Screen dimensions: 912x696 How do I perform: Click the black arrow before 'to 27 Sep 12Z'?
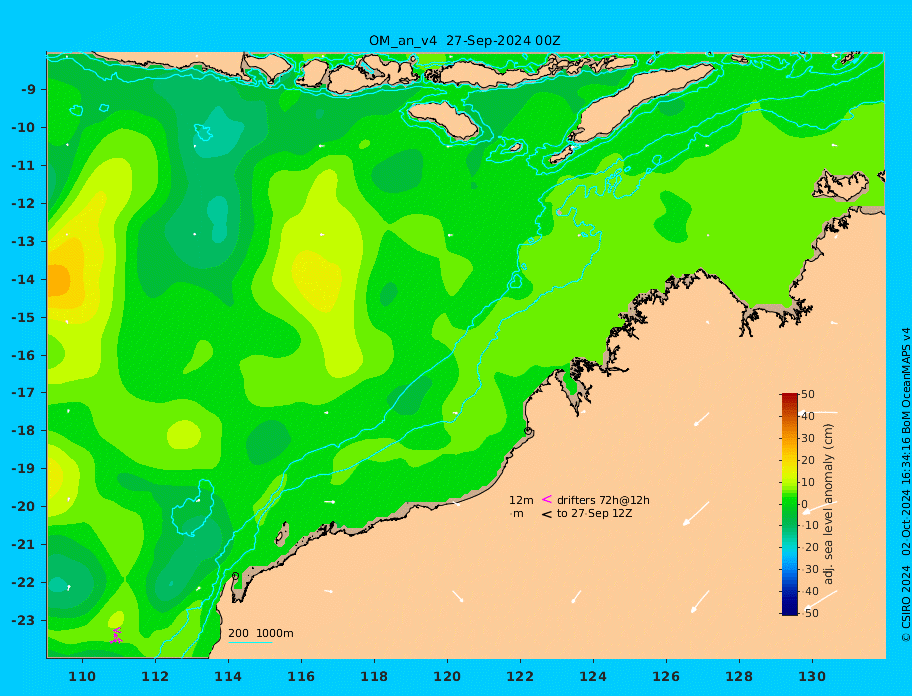[x=547, y=514]
